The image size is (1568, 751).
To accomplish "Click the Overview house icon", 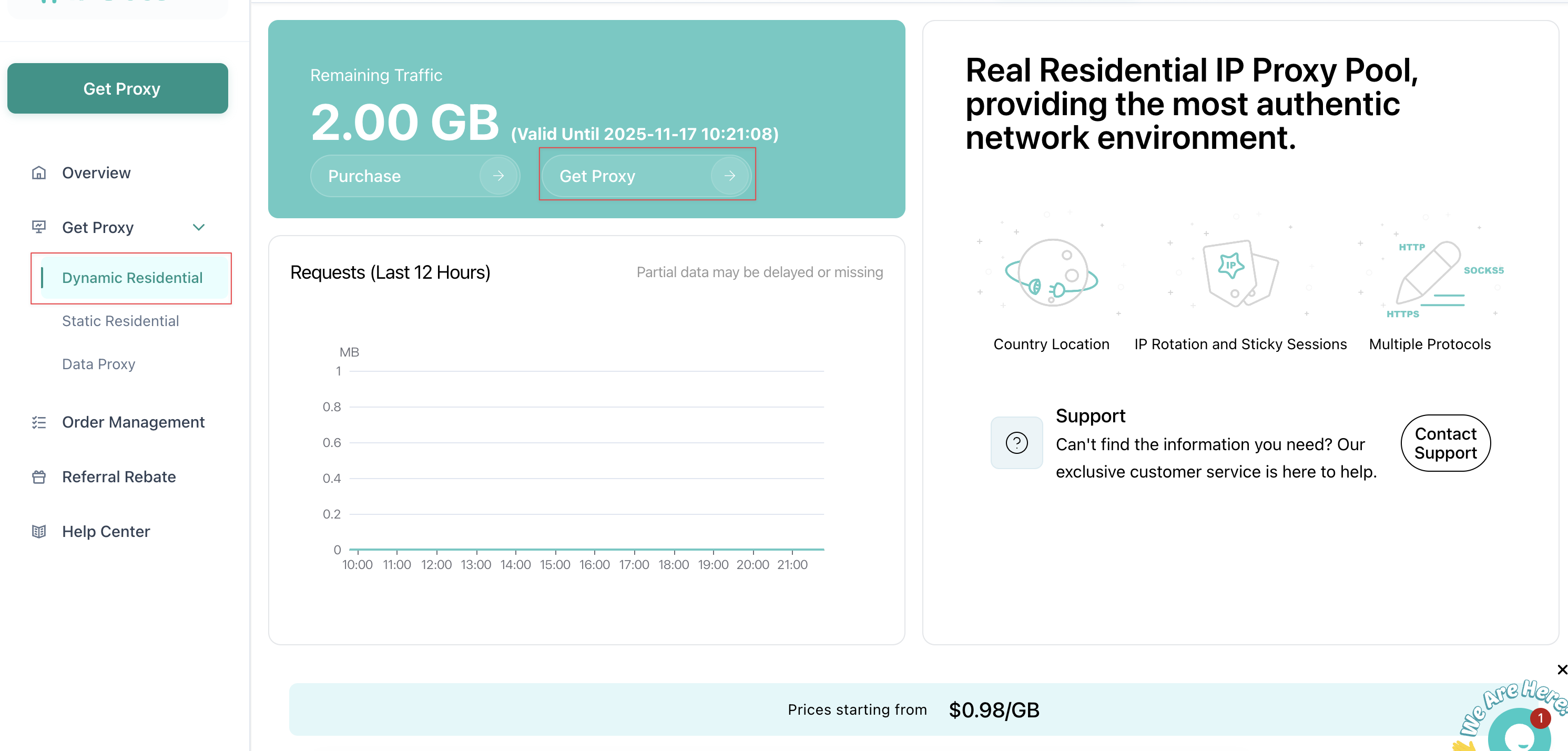I will tap(39, 173).
